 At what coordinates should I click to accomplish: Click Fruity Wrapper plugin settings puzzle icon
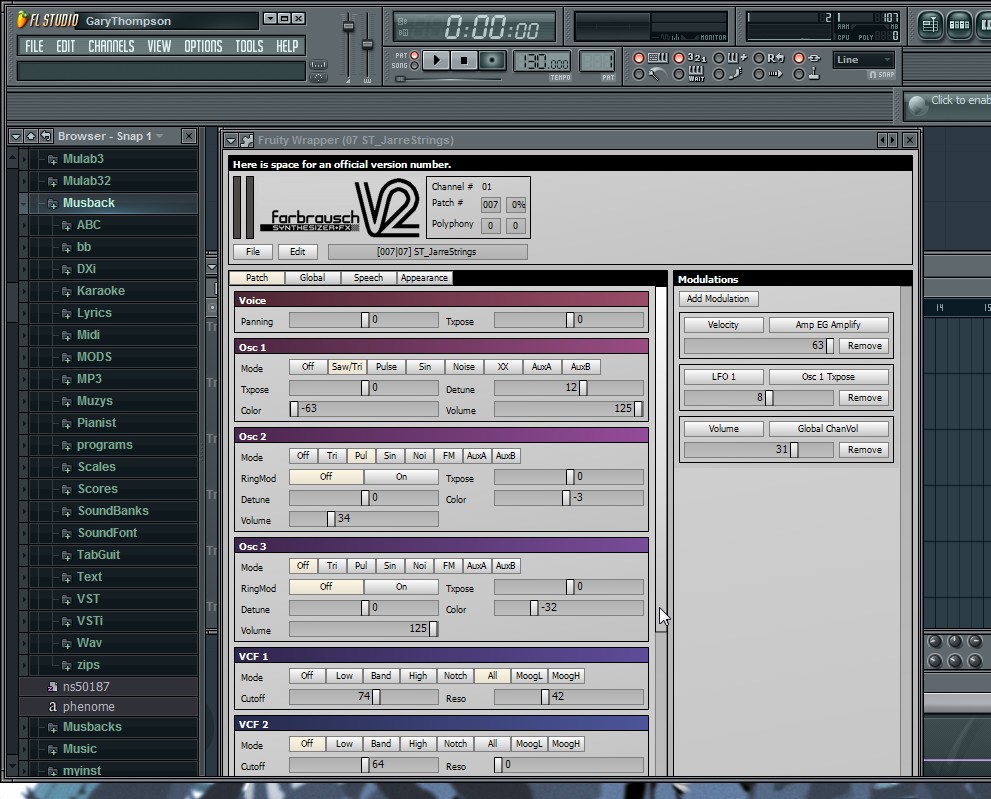click(x=246, y=140)
